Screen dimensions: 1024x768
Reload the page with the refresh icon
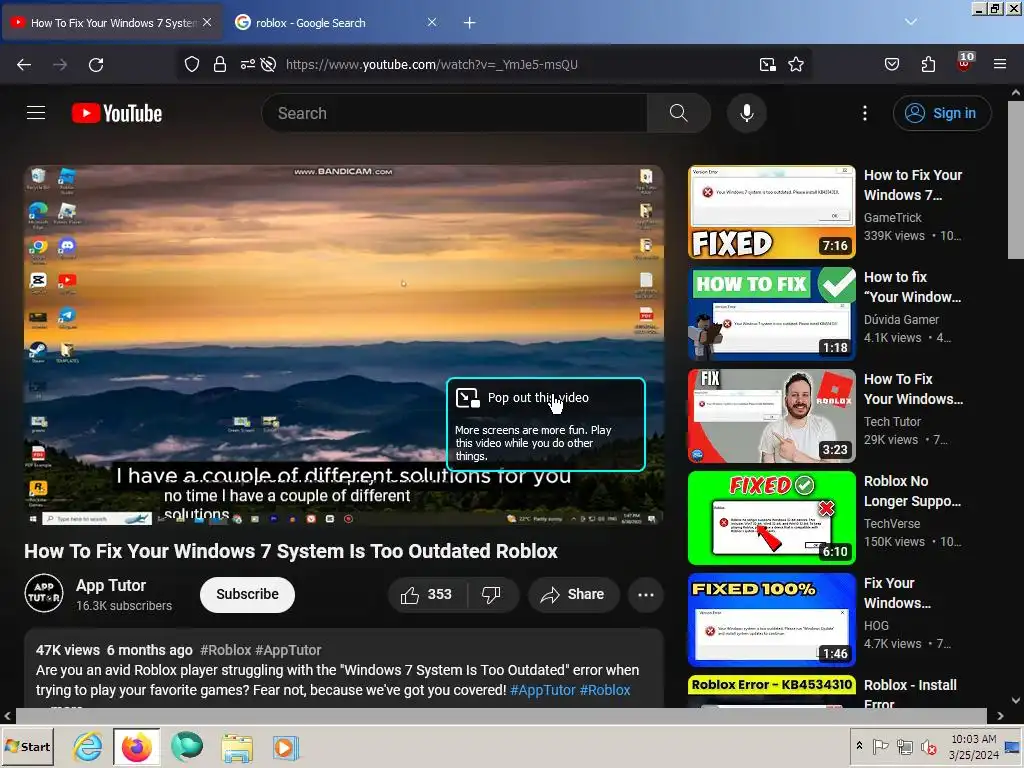pos(96,65)
